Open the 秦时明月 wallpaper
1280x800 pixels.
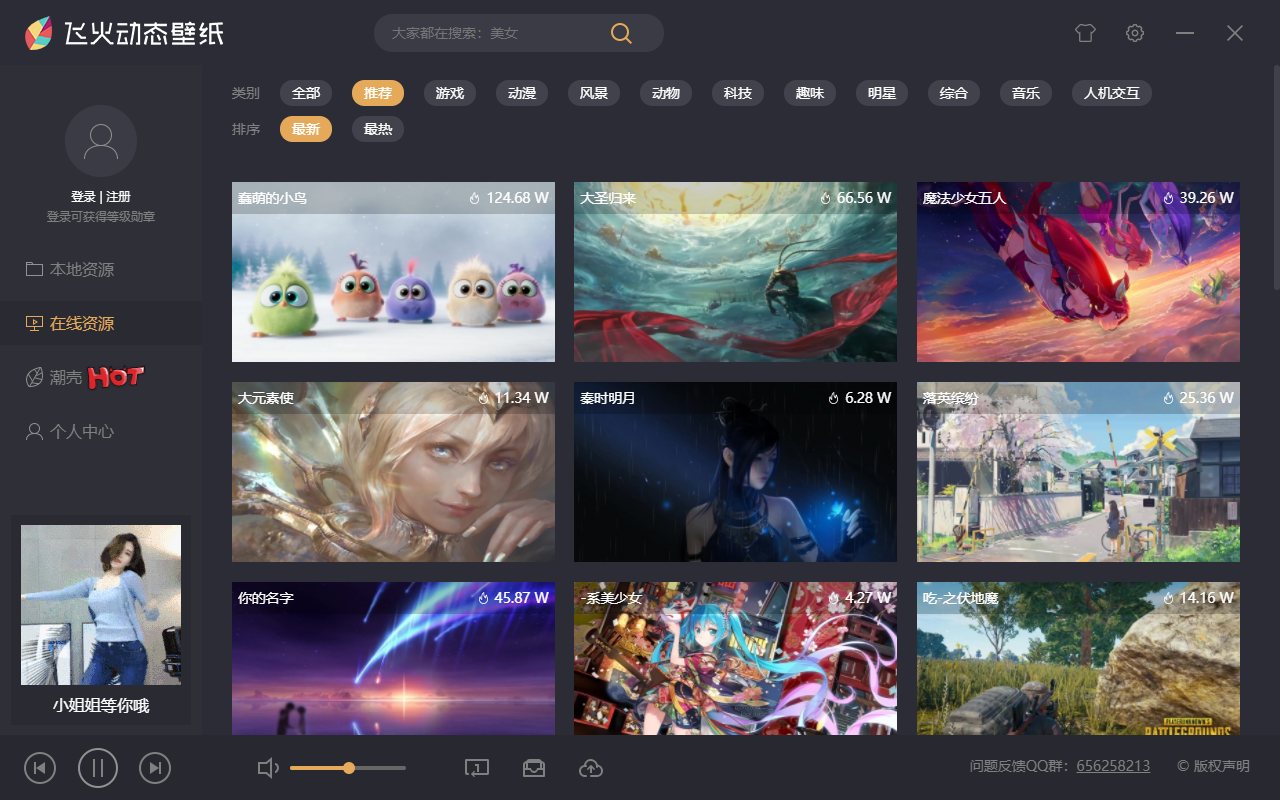(x=735, y=472)
